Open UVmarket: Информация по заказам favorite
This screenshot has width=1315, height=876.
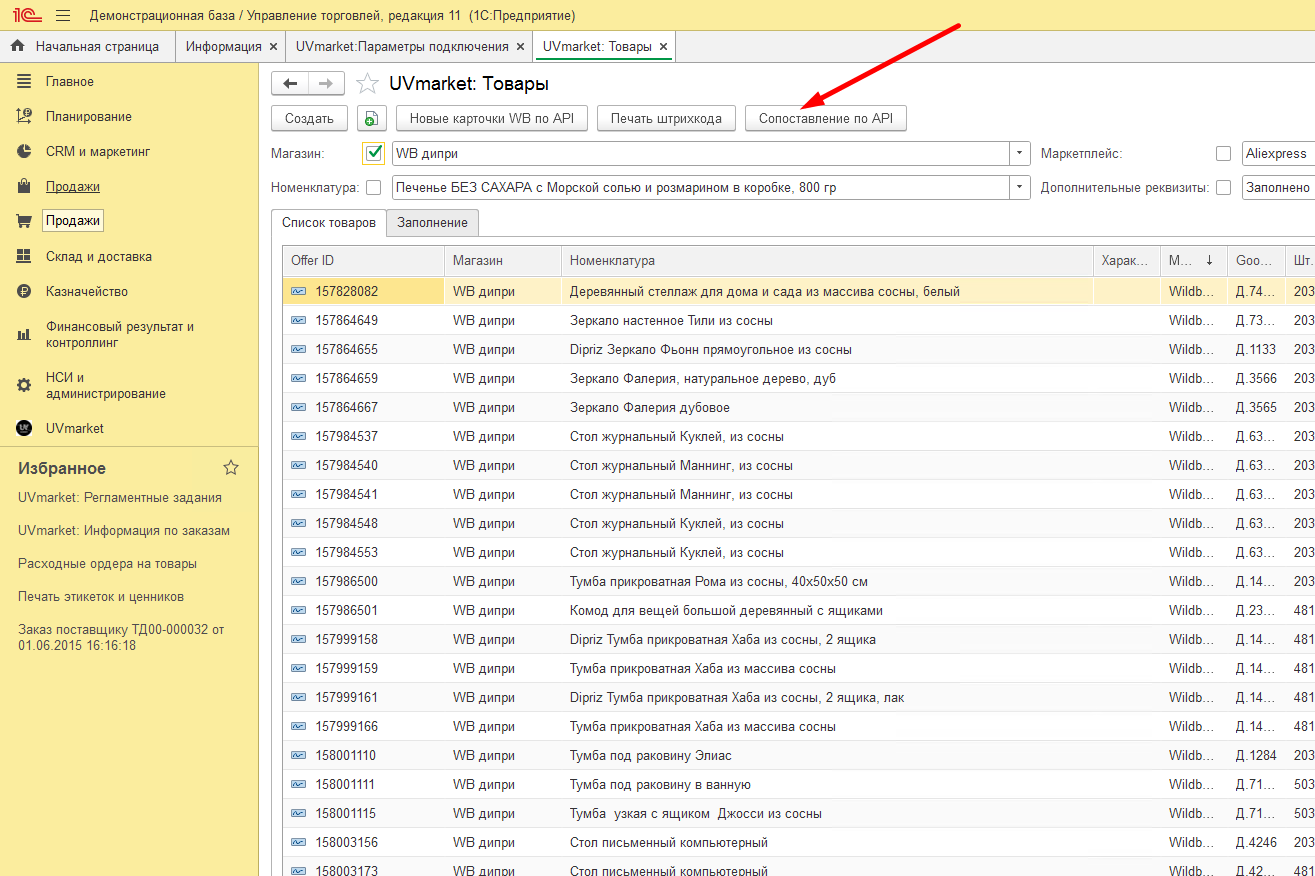(124, 530)
